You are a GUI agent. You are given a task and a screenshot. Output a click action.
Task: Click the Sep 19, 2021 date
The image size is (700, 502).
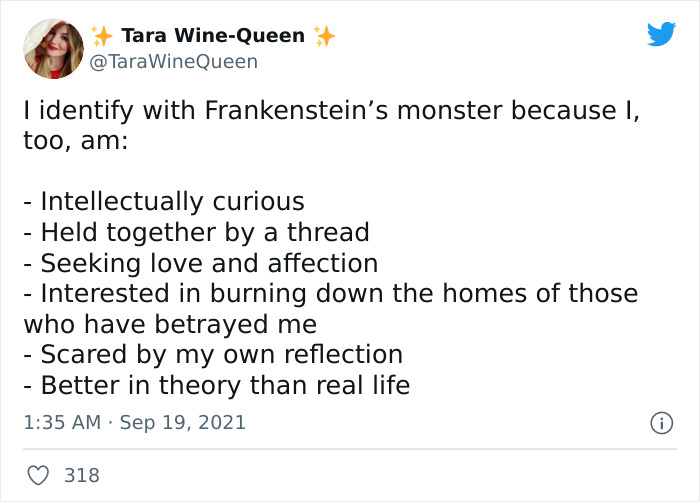(x=183, y=423)
